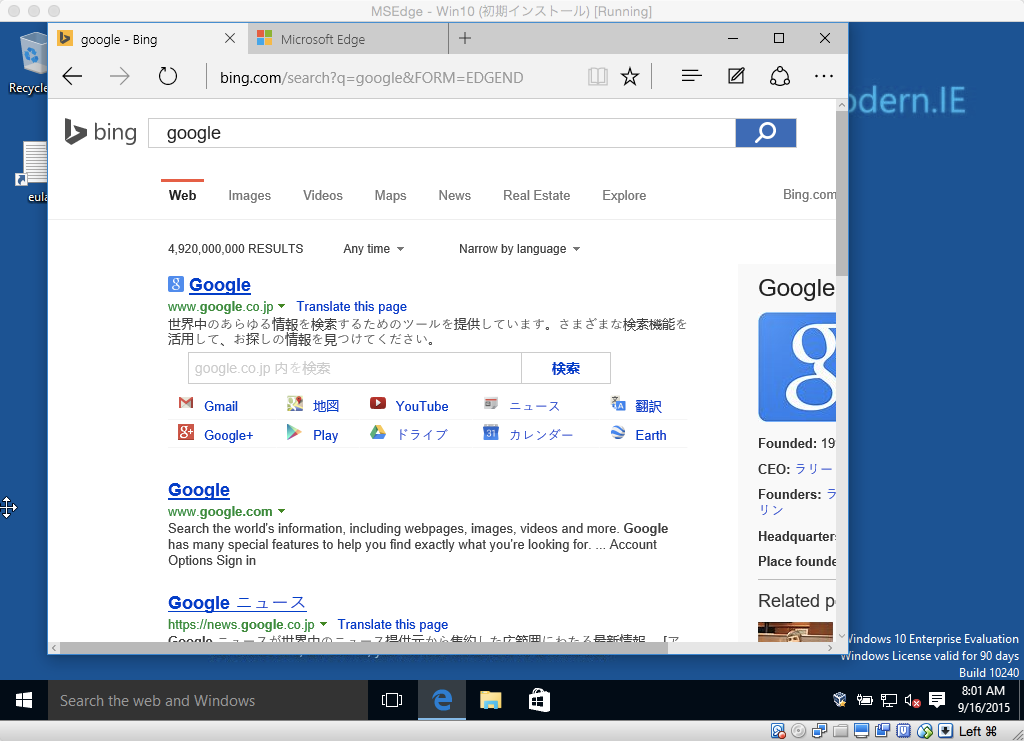Open Edge More actions menu
1024x741 pixels.
(x=824, y=76)
